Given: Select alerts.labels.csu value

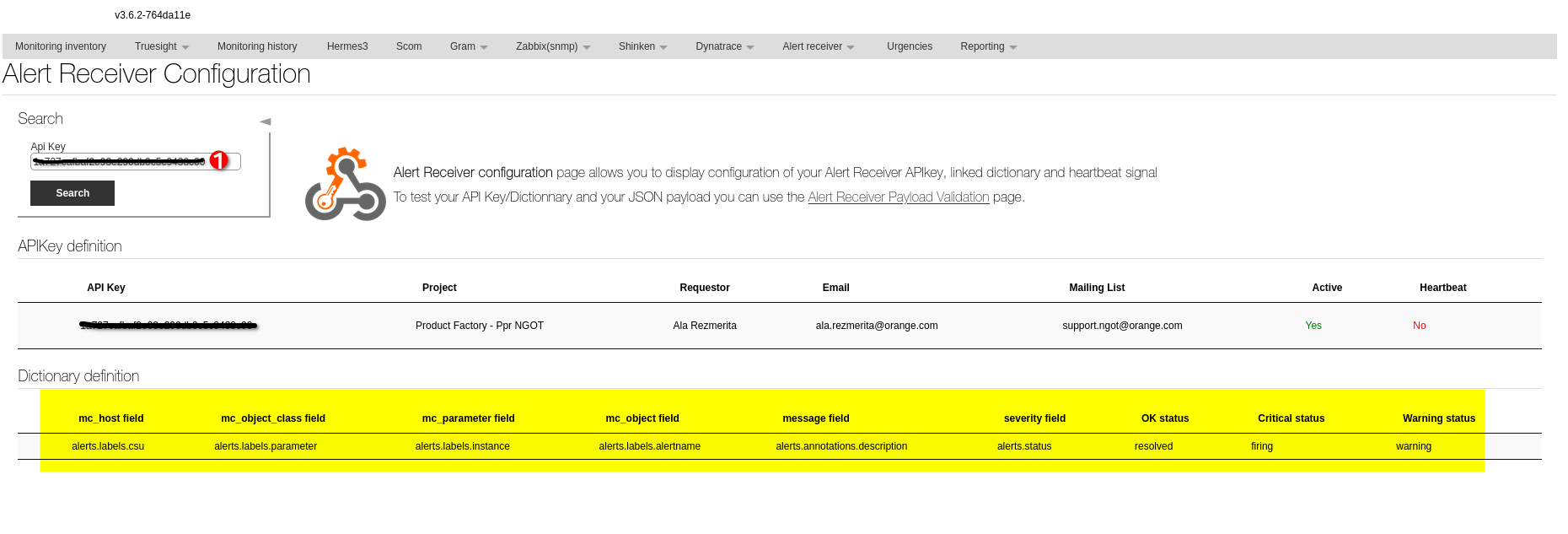Looking at the screenshot, I should tap(108, 446).
